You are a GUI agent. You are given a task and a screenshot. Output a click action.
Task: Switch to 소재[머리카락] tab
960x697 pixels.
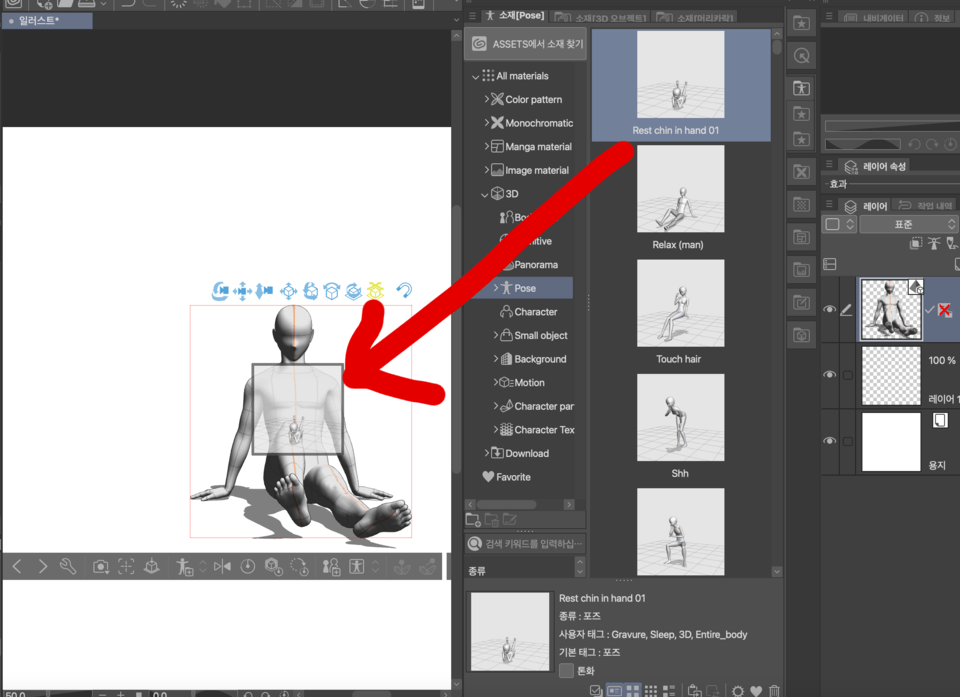695,17
